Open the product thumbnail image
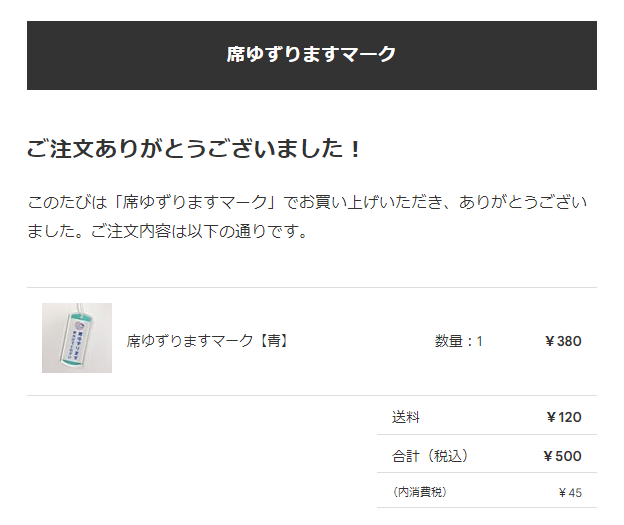624x525 pixels. (x=77, y=338)
